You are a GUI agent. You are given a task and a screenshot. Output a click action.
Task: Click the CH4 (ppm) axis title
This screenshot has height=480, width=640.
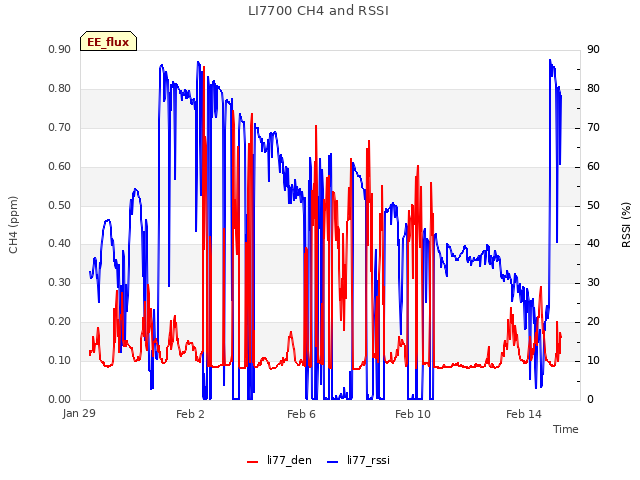click(13, 225)
